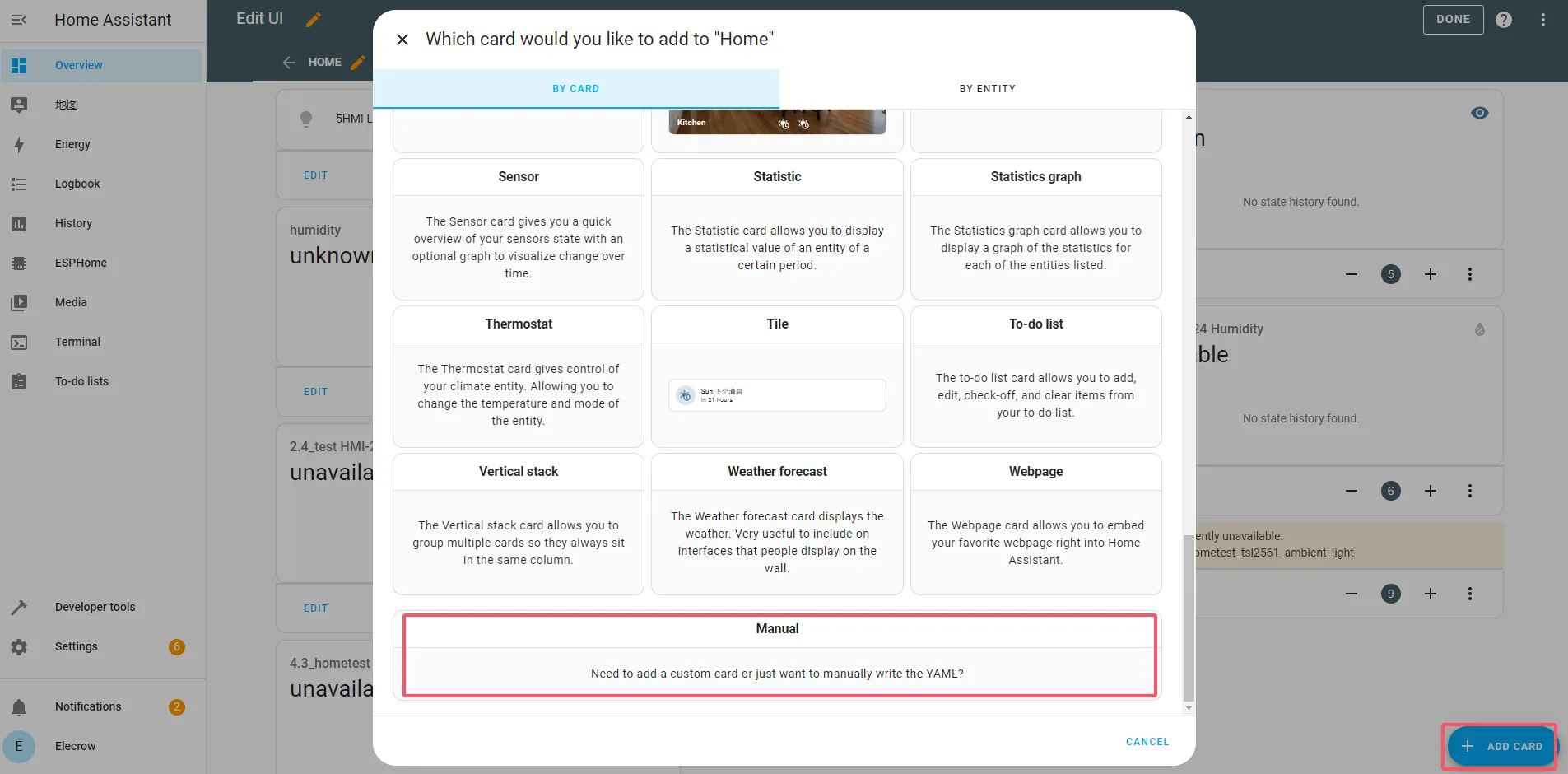Click the Cancel button
The image size is (1568, 774).
[1147, 742]
